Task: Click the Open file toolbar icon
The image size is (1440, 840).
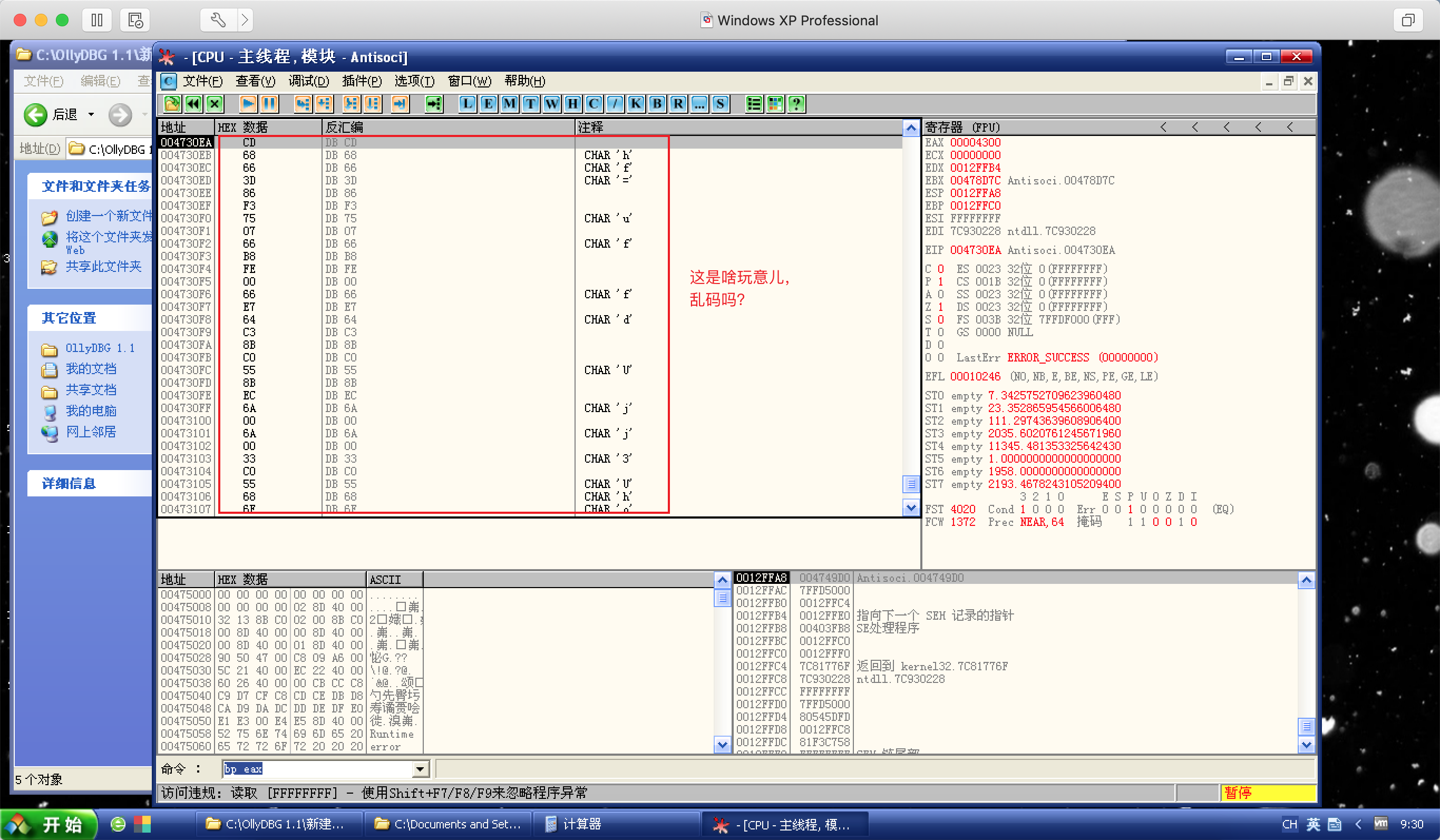Action: point(171,103)
